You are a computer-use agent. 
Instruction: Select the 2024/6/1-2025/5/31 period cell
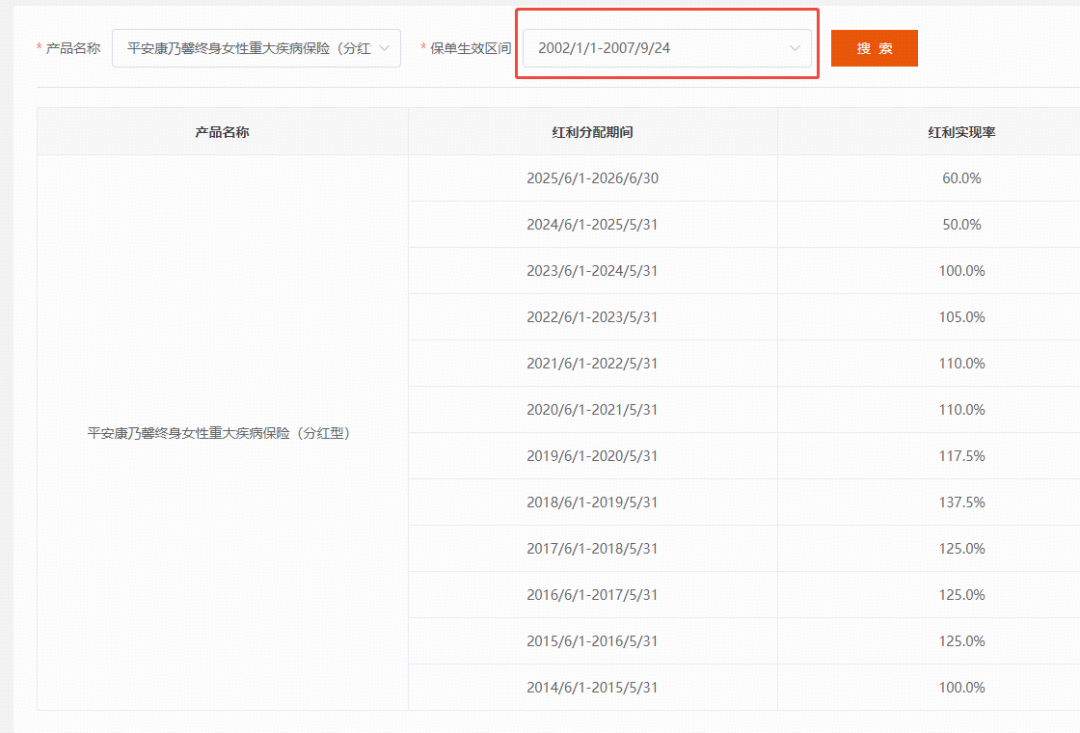pyautogui.click(x=592, y=225)
